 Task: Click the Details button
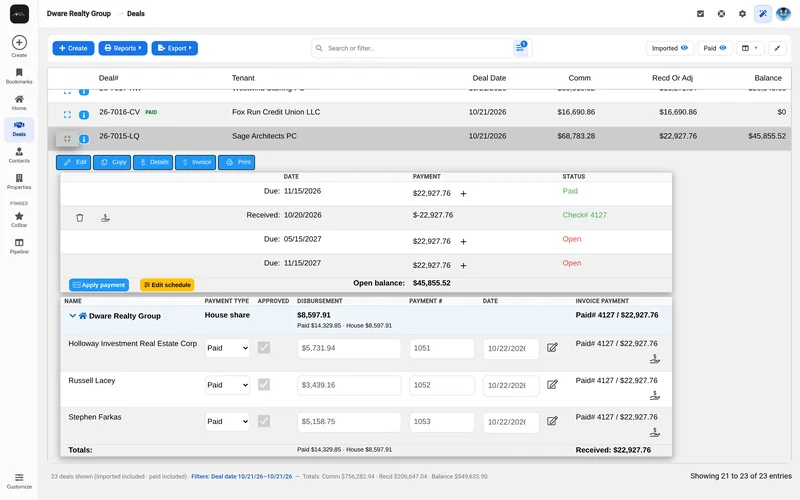click(153, 162)
